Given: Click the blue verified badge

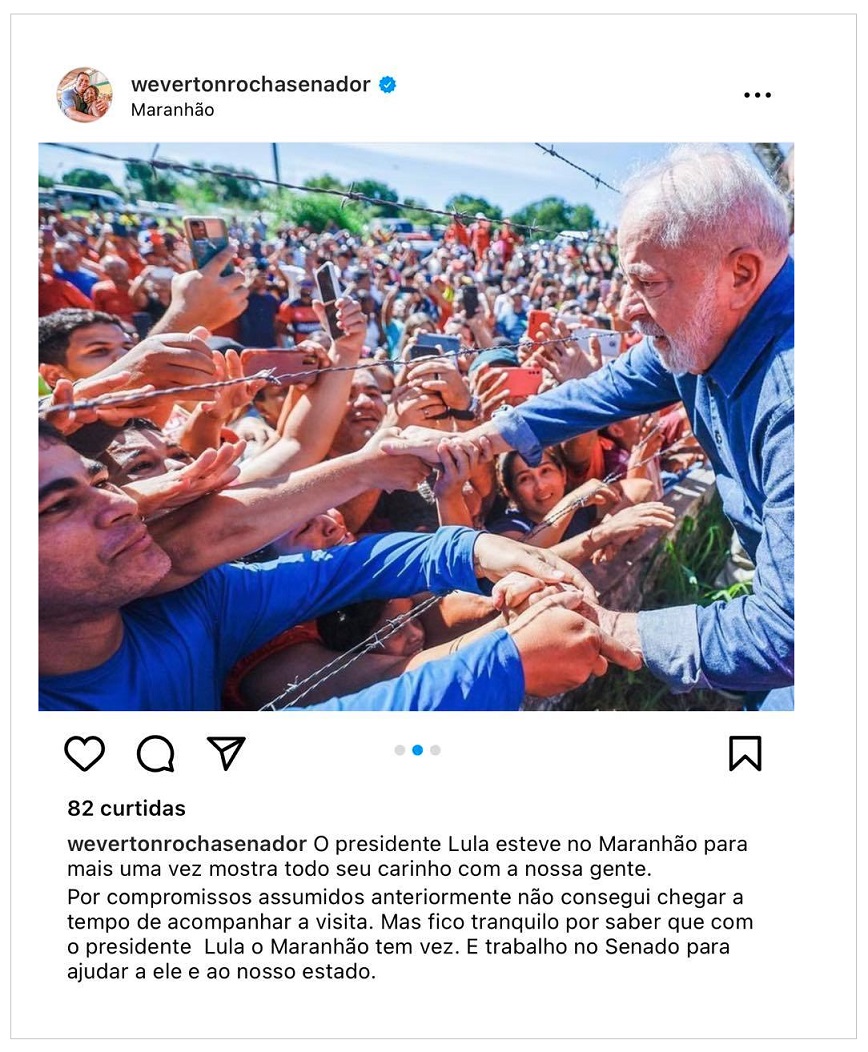Looking at the screenshot, I should coord(388,85).
